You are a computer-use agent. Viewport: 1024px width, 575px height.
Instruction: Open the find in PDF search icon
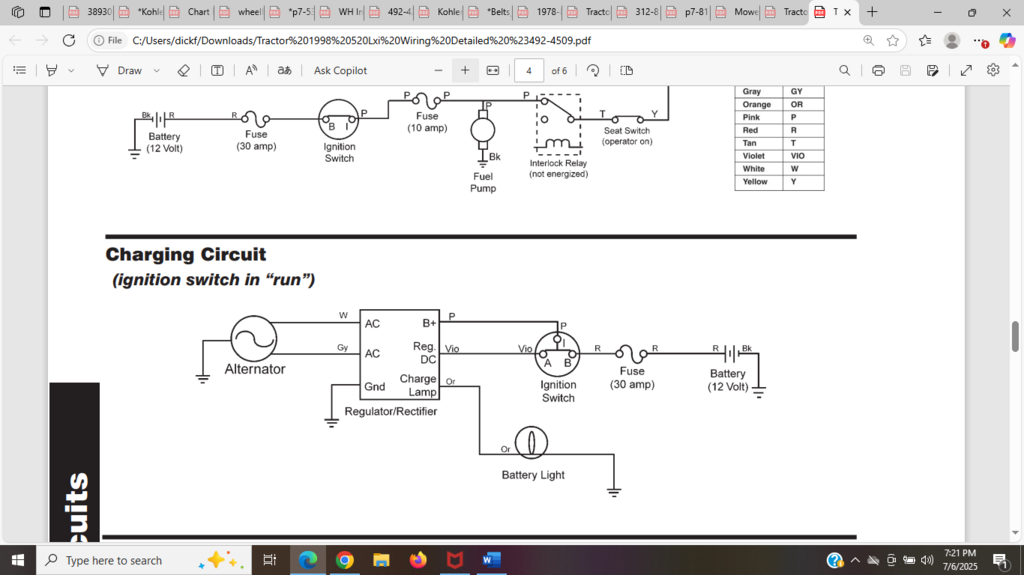(845, 70)
